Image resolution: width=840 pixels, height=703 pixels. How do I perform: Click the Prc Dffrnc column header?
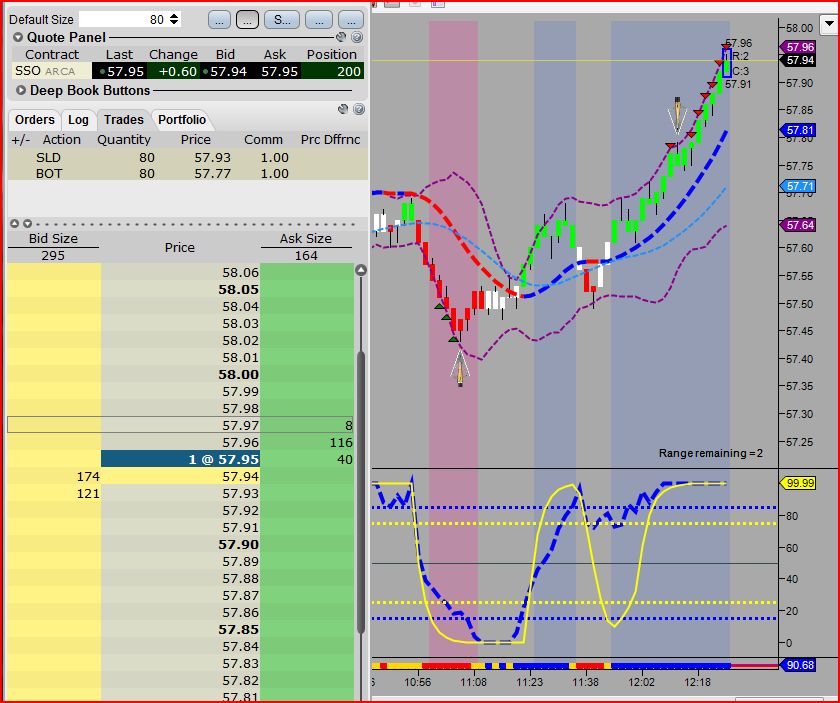(x=331, y=140)
